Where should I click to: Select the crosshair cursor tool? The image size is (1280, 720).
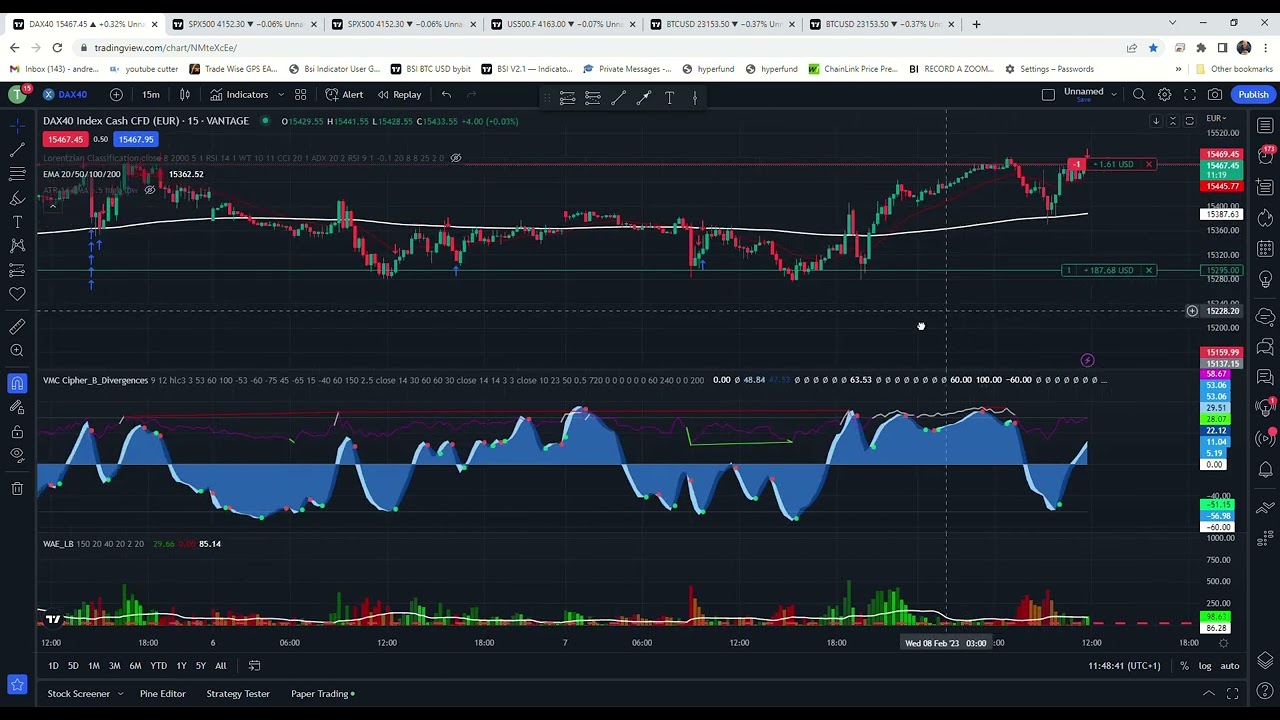pos(17,125)
